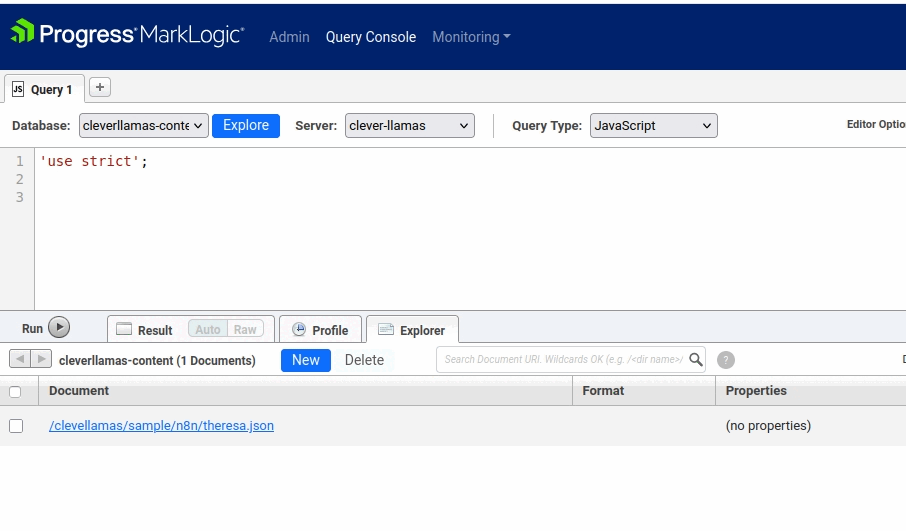The height and width of the screenshot is (531, 906).
Task: Click the Profile clock icon
Action: pyautogui.click(x=299, y=329)
